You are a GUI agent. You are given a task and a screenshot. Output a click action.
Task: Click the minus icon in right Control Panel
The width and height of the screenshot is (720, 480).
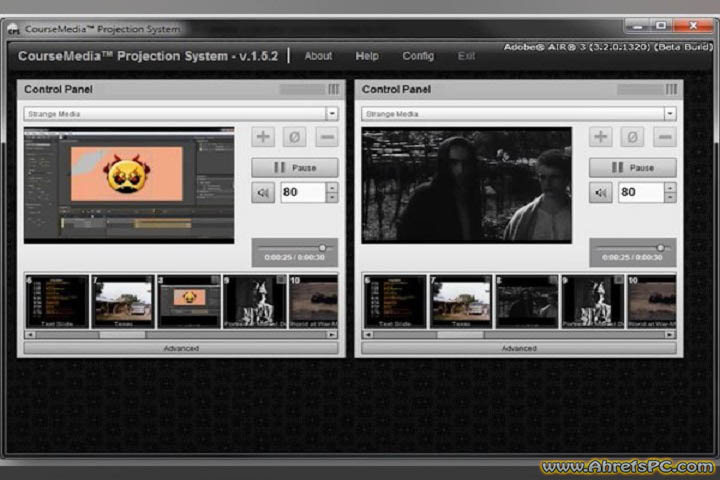(x=665, y=137)
